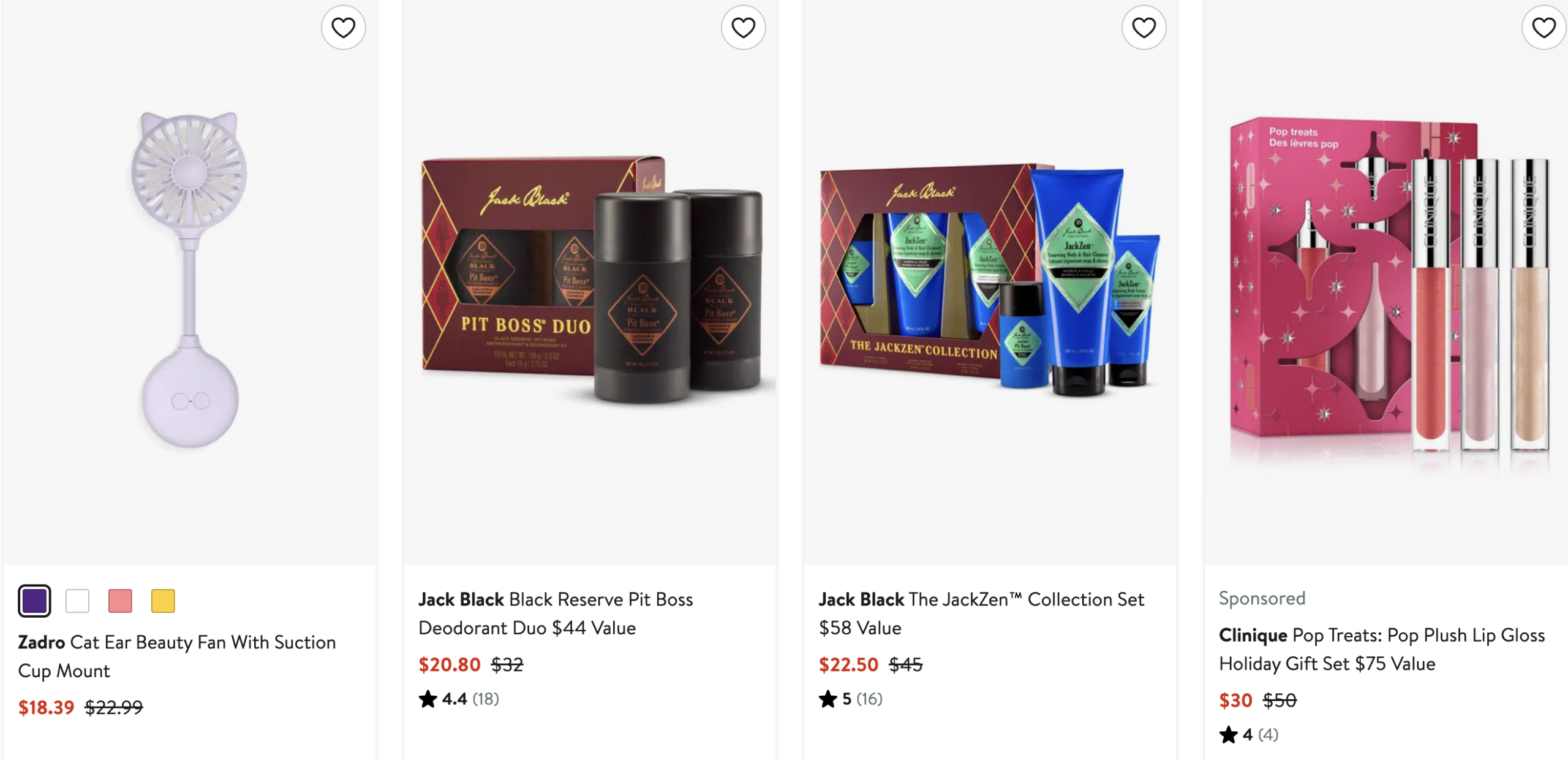
Task: Favorite the Zadro Cat Ear Fan with heart
Action: tap(343, 28)
